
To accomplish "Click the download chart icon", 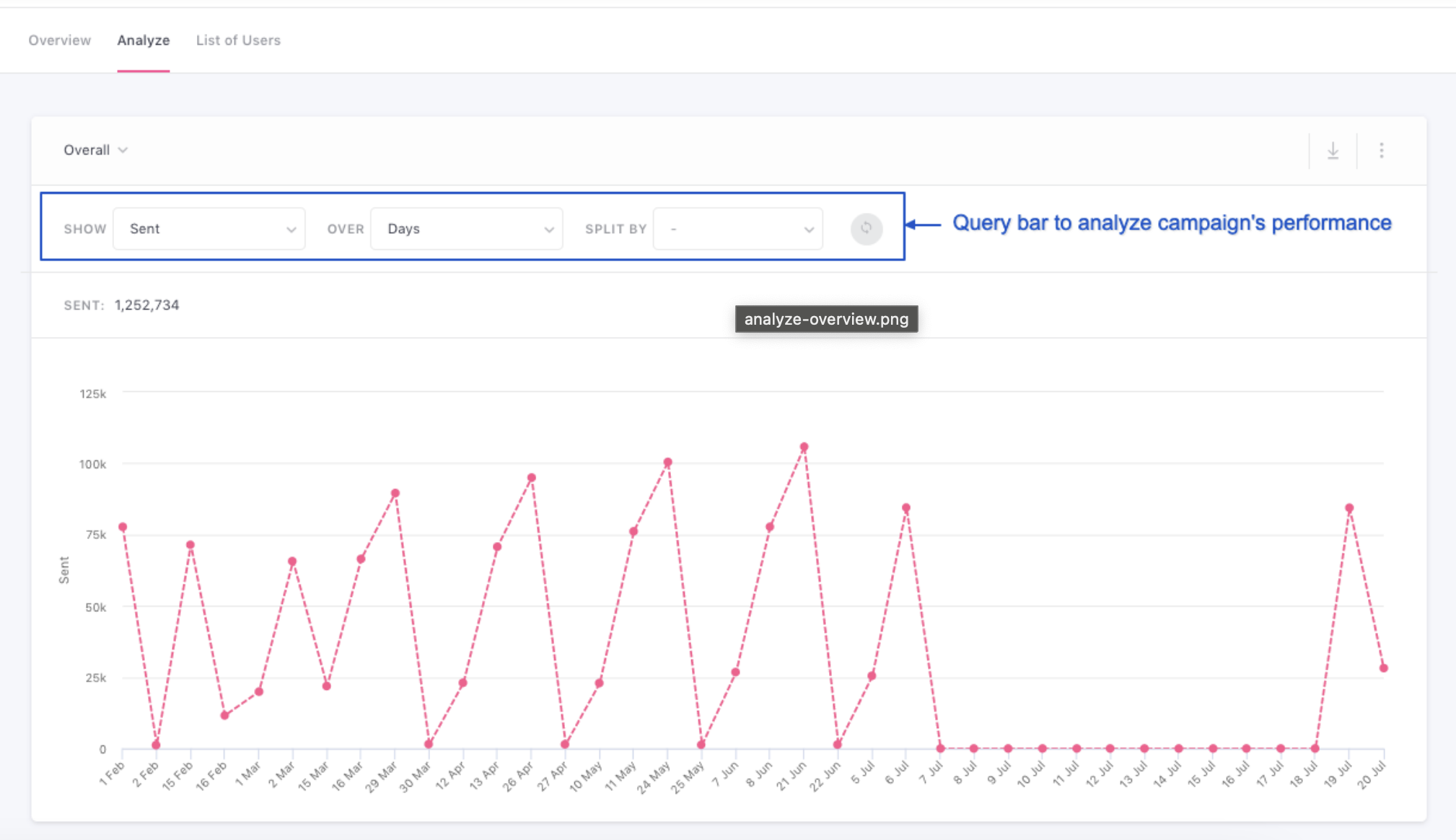I will (1333, 151).
